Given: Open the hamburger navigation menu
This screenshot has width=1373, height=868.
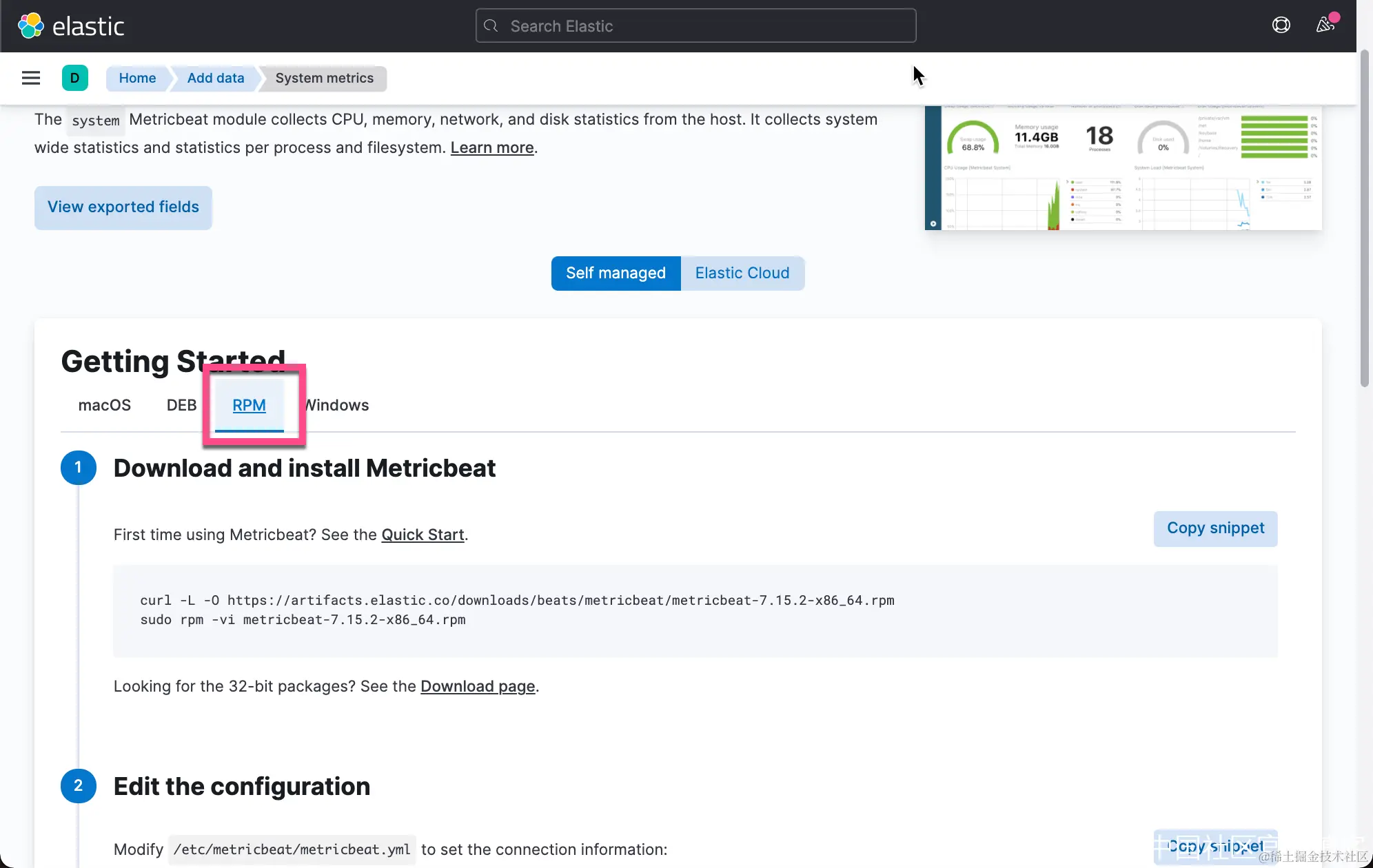Looking at the screenshot, I should point(30,78).
